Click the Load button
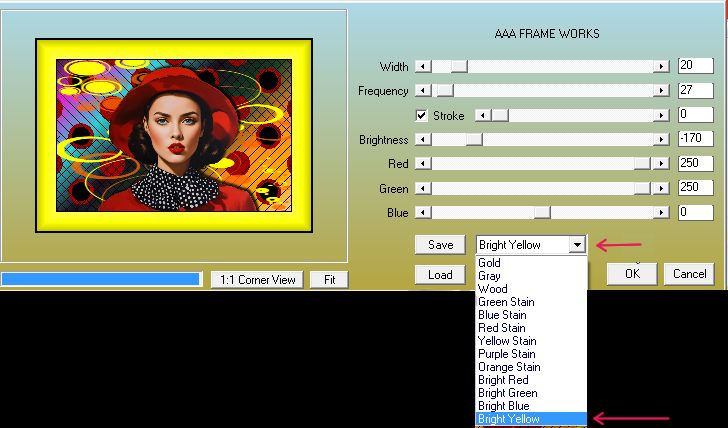This screenshot has width=728, height=428. point(440,274)
